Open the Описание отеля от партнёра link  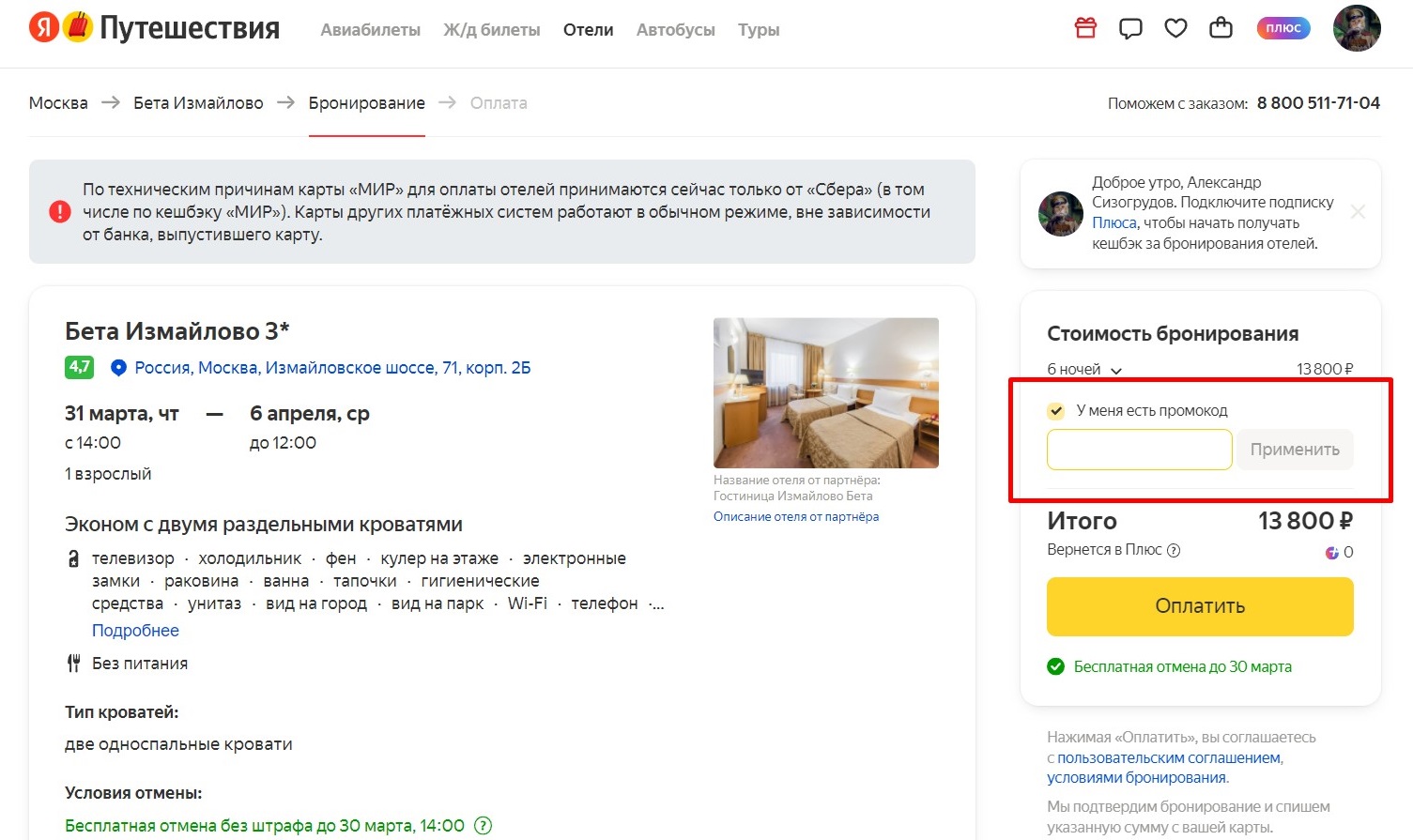[796, 516]
